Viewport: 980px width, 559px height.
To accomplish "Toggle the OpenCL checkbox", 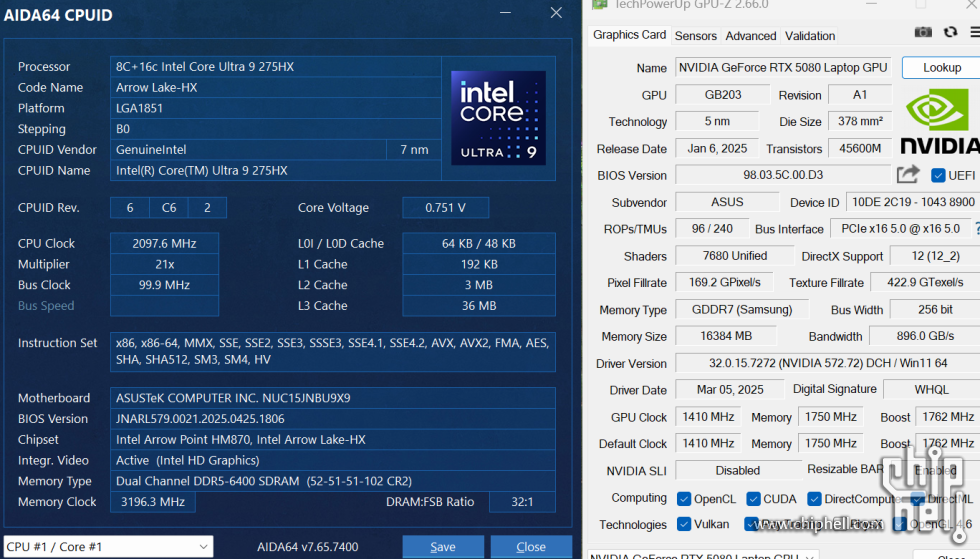I will 684,499.
